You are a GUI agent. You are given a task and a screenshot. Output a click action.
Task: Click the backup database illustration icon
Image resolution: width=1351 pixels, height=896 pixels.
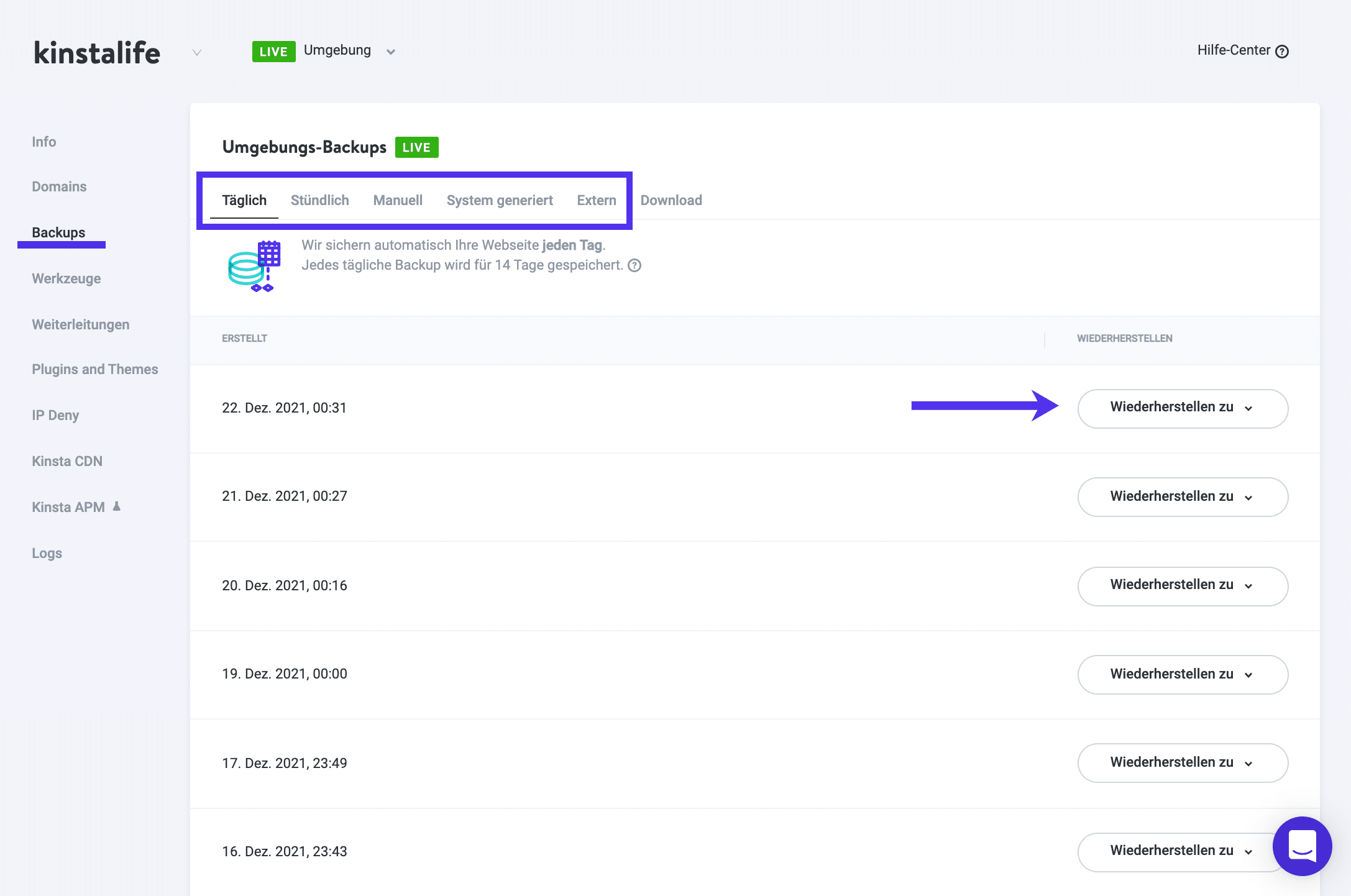252,266
